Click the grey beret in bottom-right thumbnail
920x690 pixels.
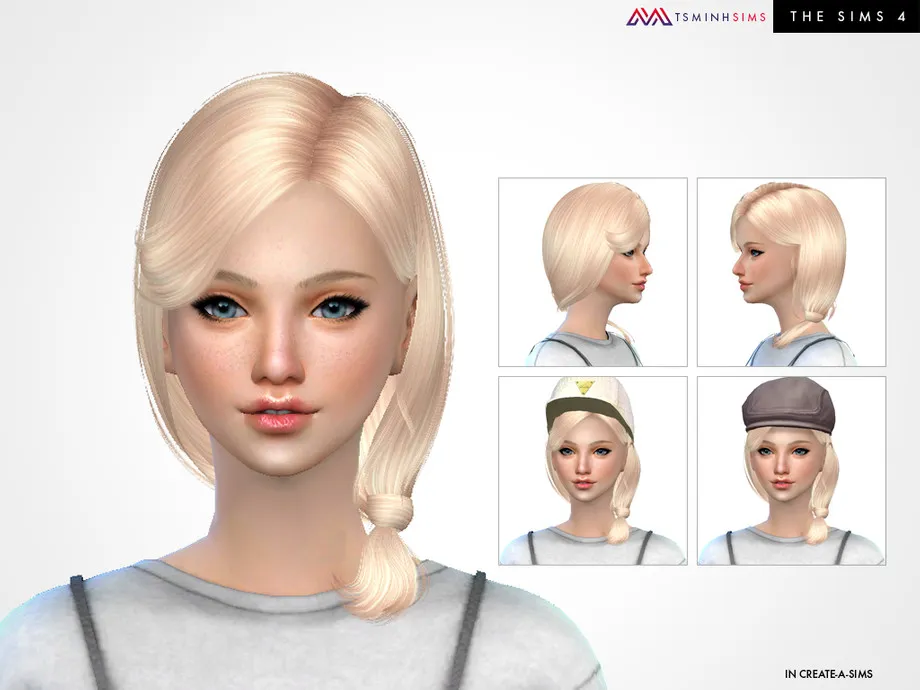pyautogui.click(x=787, y=407)
